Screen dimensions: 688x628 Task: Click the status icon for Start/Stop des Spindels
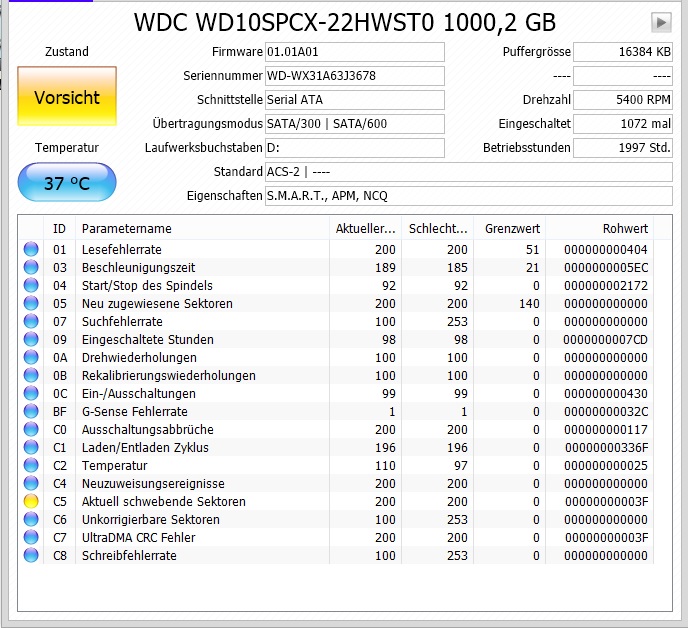click(31, 285)
